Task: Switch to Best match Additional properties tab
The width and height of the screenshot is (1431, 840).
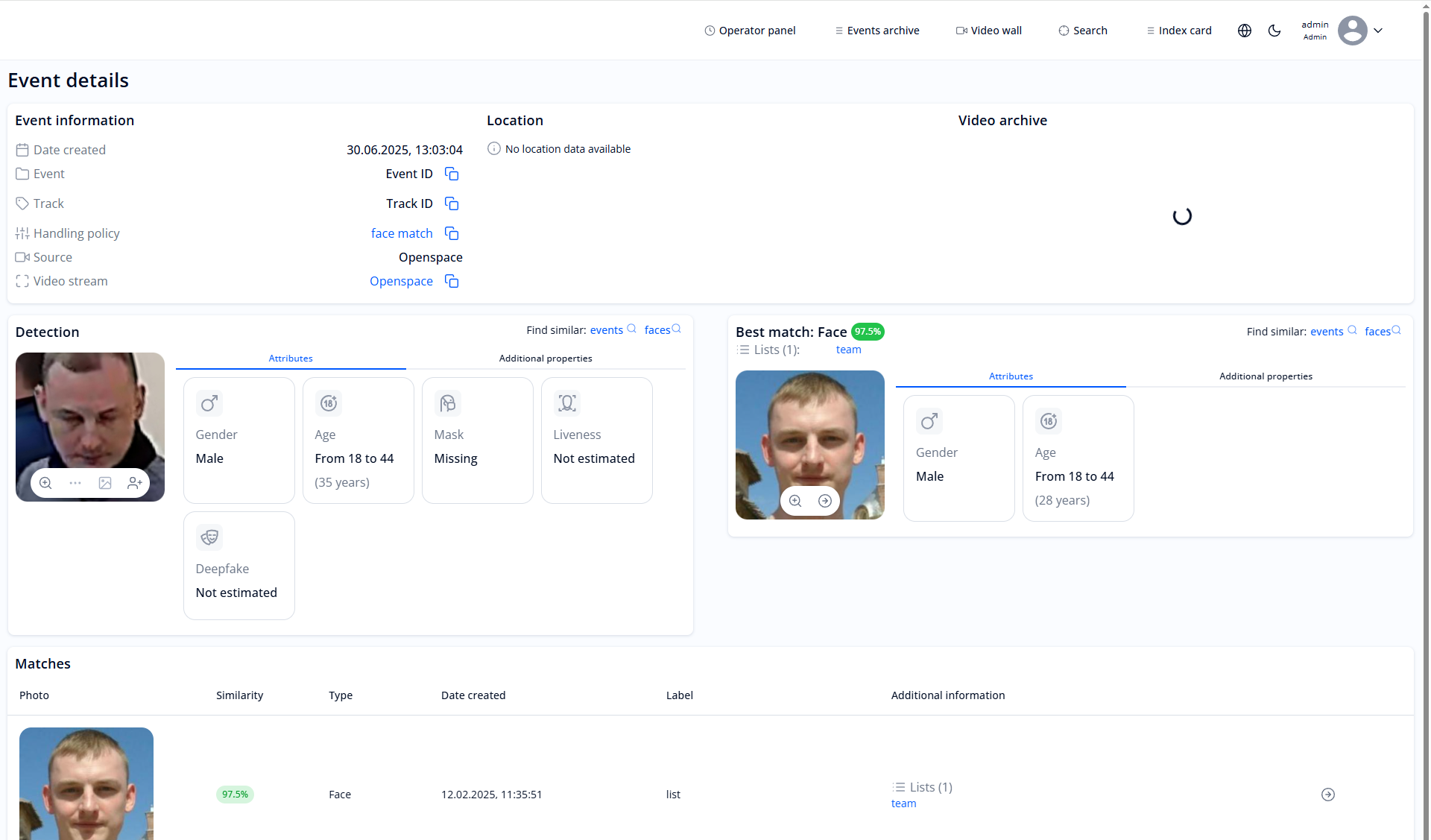Action: 1266,376
